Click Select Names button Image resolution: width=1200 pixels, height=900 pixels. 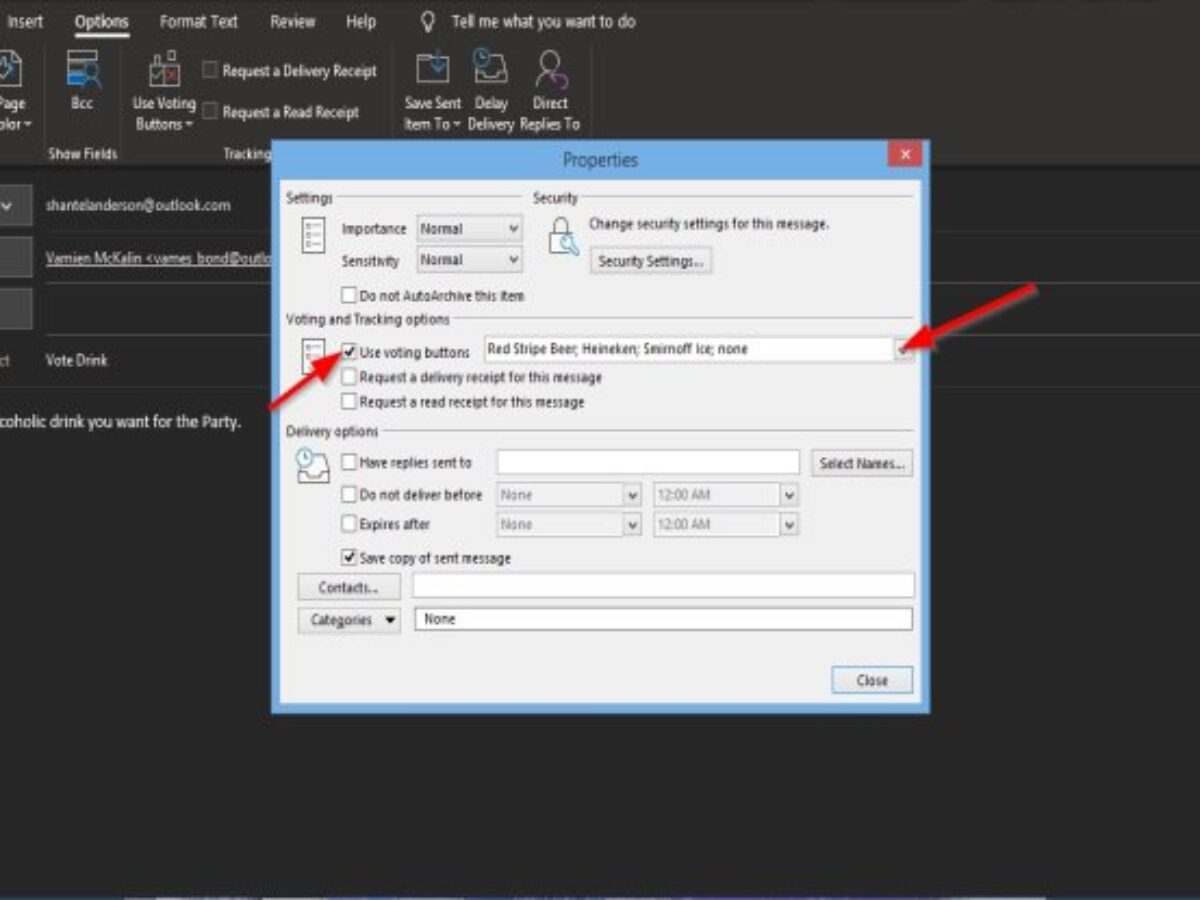862,463
